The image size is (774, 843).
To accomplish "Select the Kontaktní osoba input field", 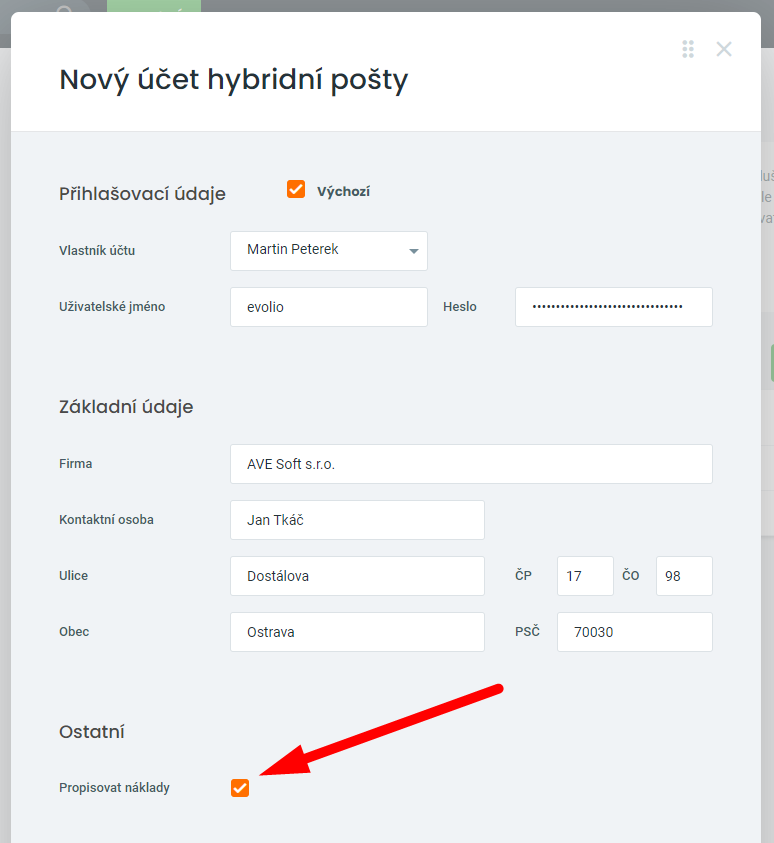I will 357,520.
